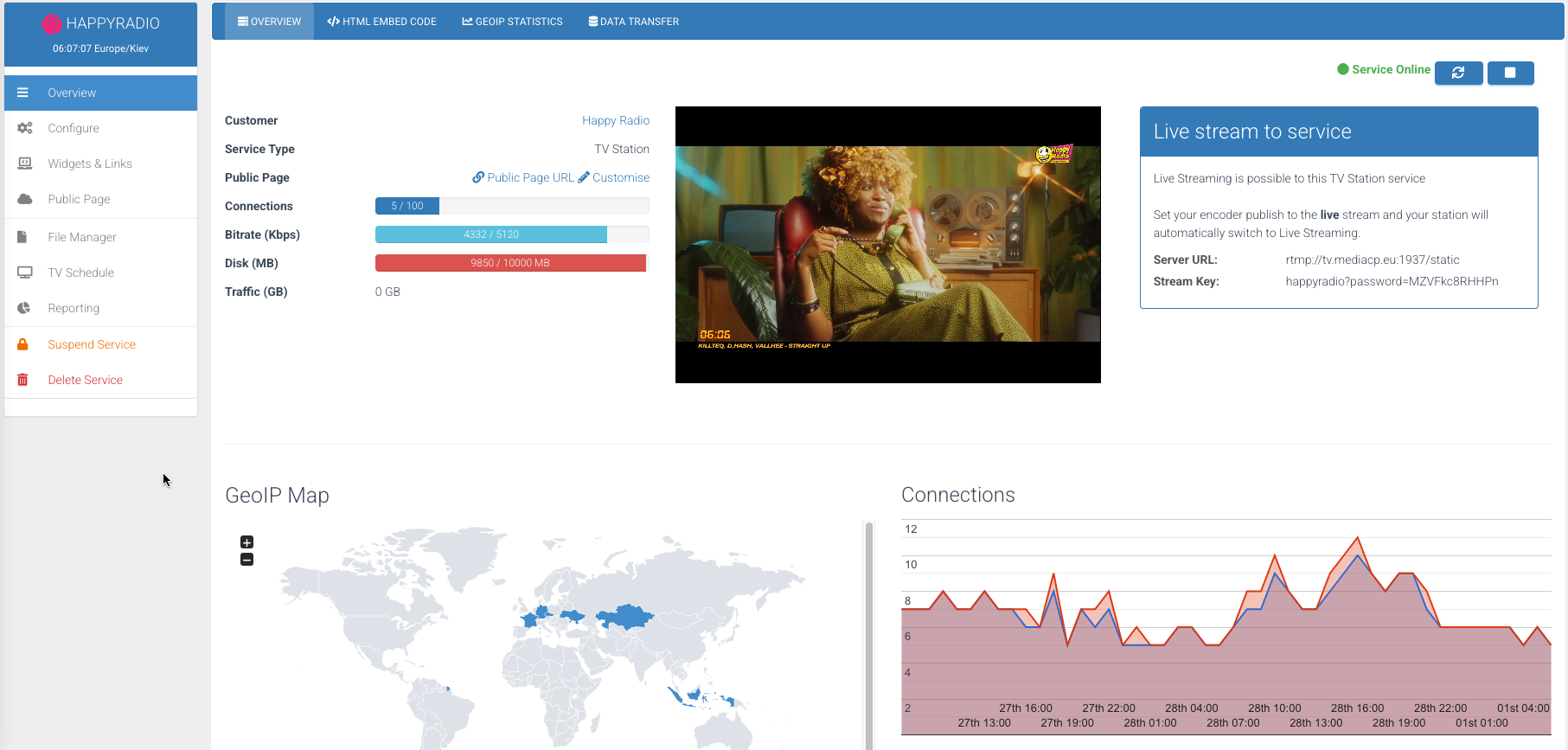
Task: Click Suspend Service link
Action: 92,344
